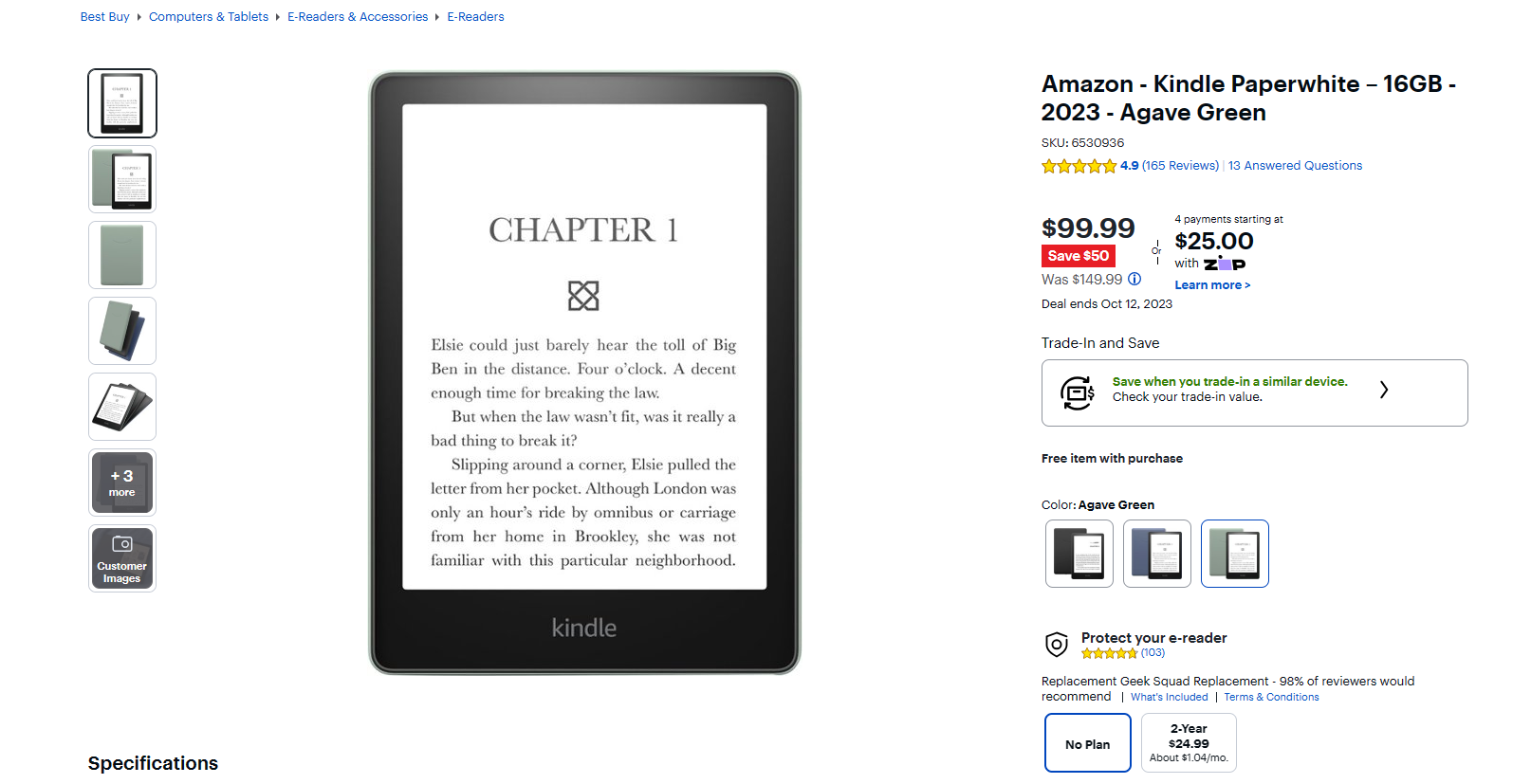The image size is (1531, 784).
Task: Click the yellow star rating near 4.9
Action: (1079, 166)
